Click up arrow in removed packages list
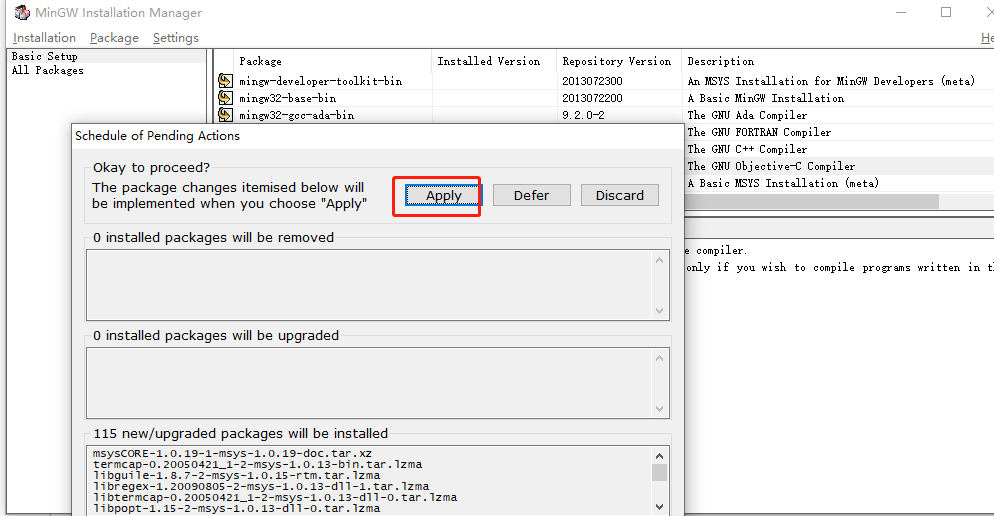This screenshot has width=994, height=516. [659, 260]
